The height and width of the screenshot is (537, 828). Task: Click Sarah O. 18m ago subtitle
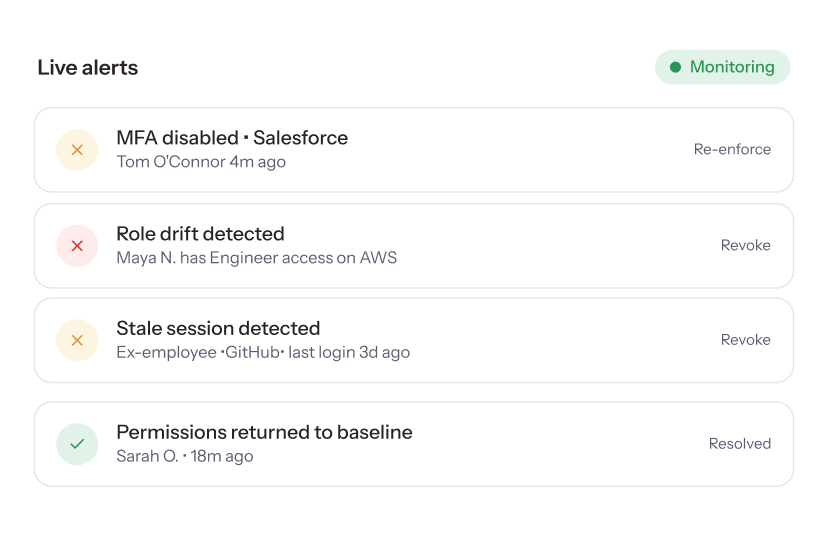(x=184, y=456)
